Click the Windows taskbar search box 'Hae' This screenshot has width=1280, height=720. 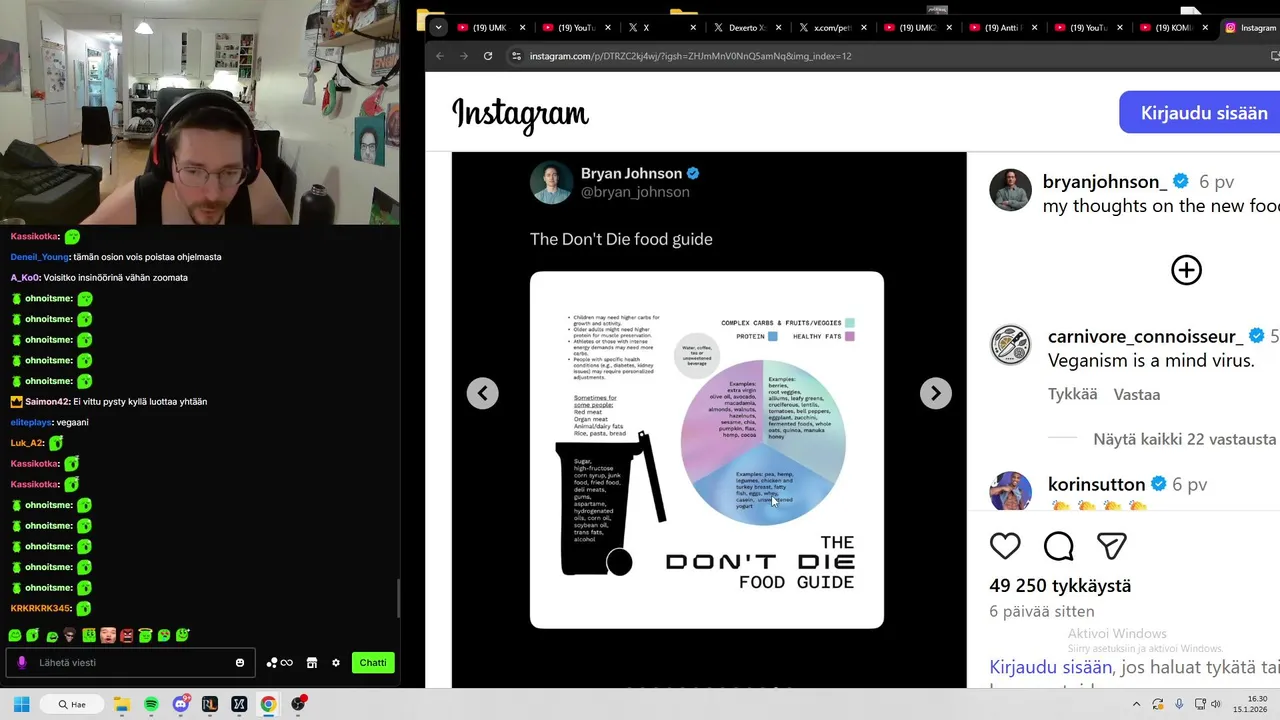coord(72,704)
